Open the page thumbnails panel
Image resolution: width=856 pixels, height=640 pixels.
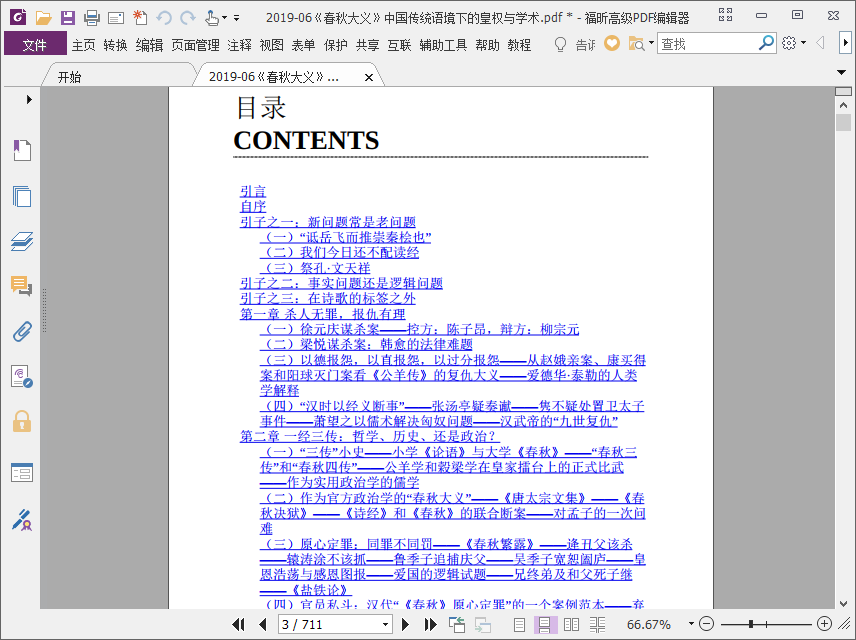click(x=22, y=196)
